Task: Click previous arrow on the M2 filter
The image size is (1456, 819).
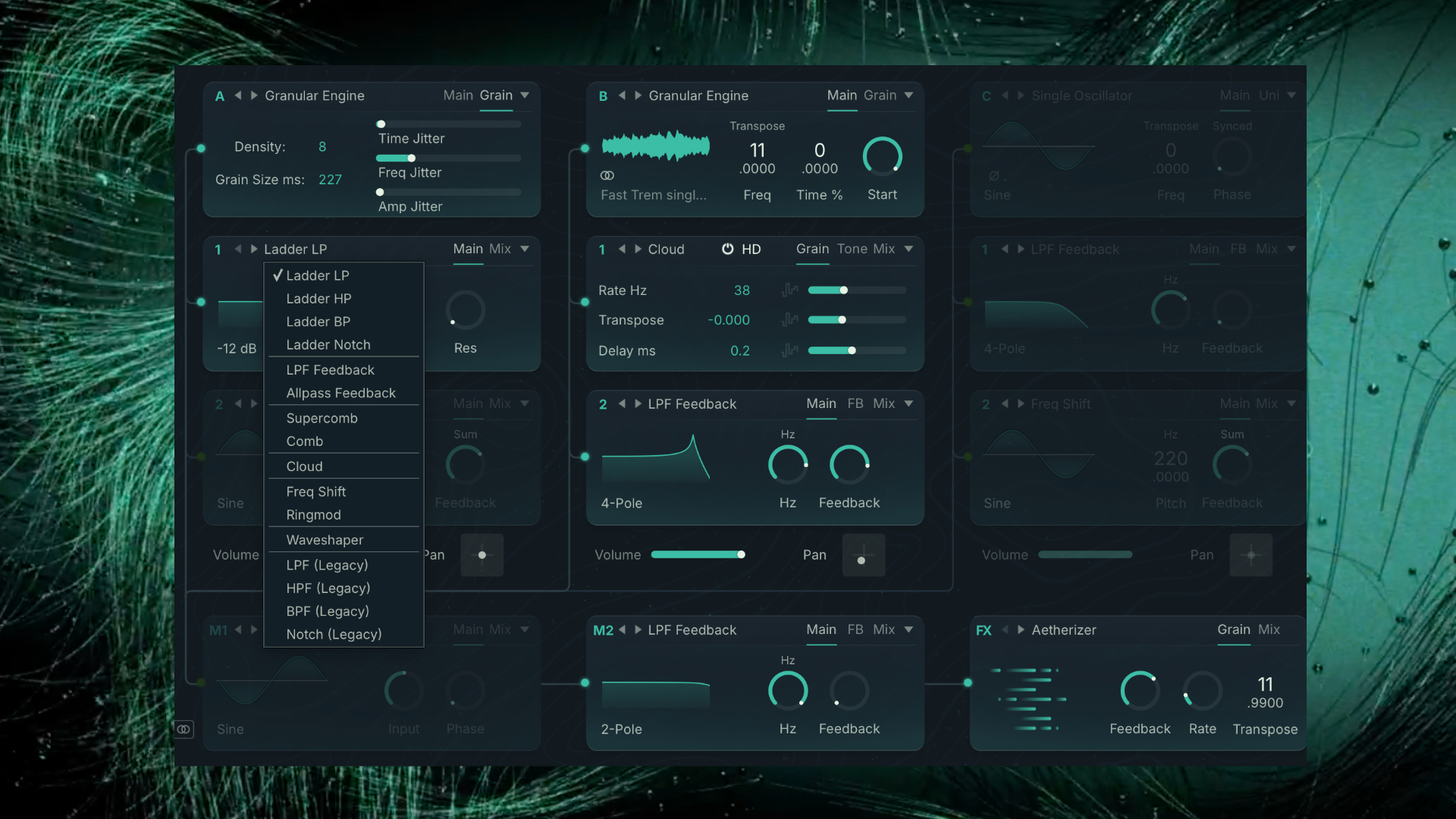Action: (x=623, y=629)
